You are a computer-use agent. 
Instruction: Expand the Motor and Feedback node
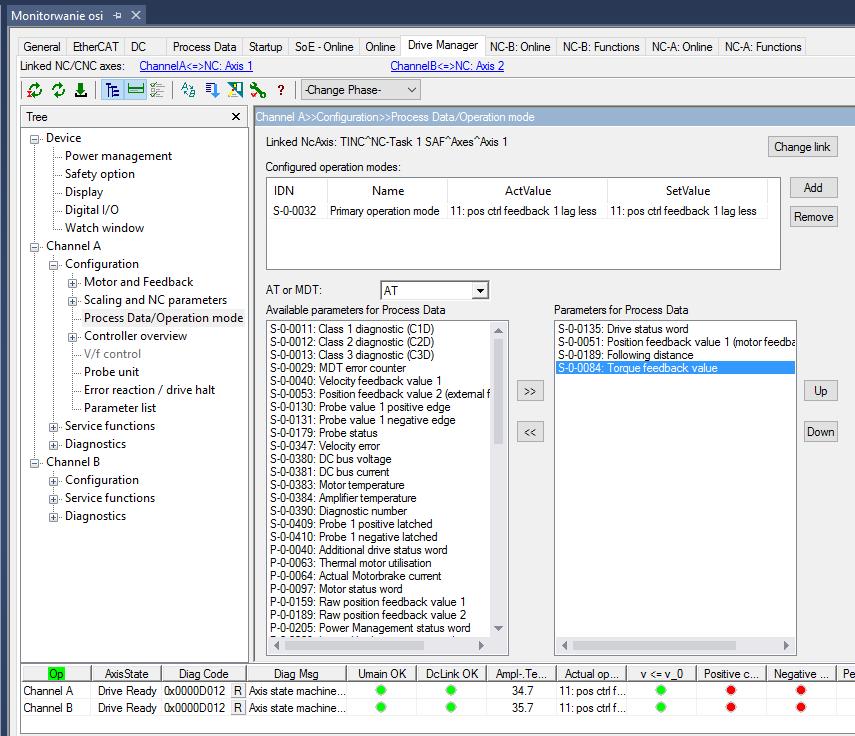tap(73, 283)
